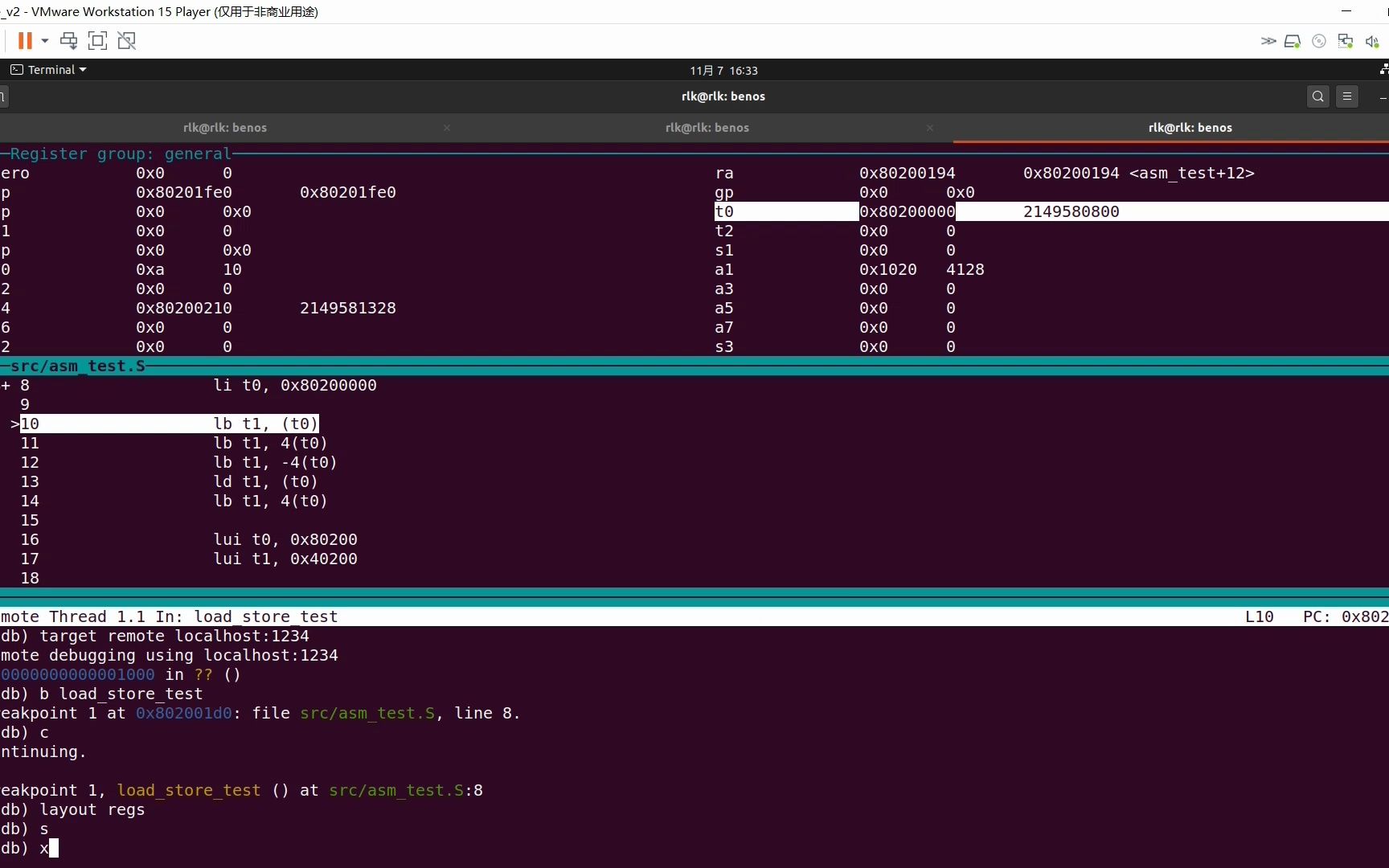Click the CD/DVD drive device icon
Screen dimensions: 1389x868
click(x=1319, y=41)
